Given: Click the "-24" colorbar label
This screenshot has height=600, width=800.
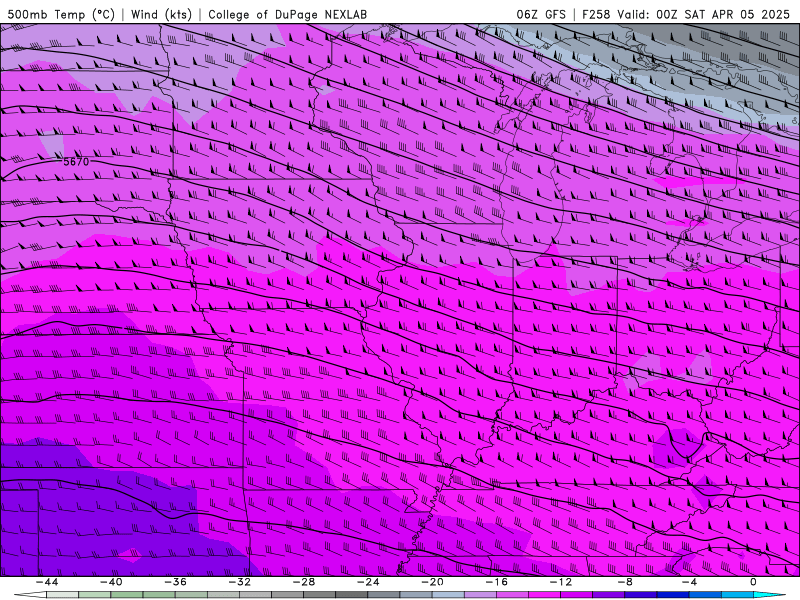Looking at the screenshot, I should coord(368,582).
